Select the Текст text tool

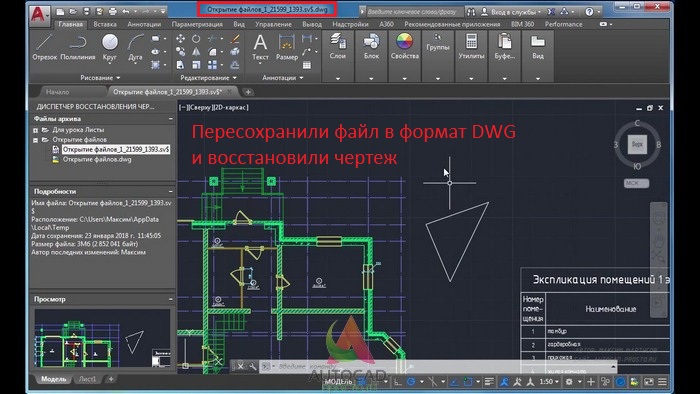(x=260, y=48)
